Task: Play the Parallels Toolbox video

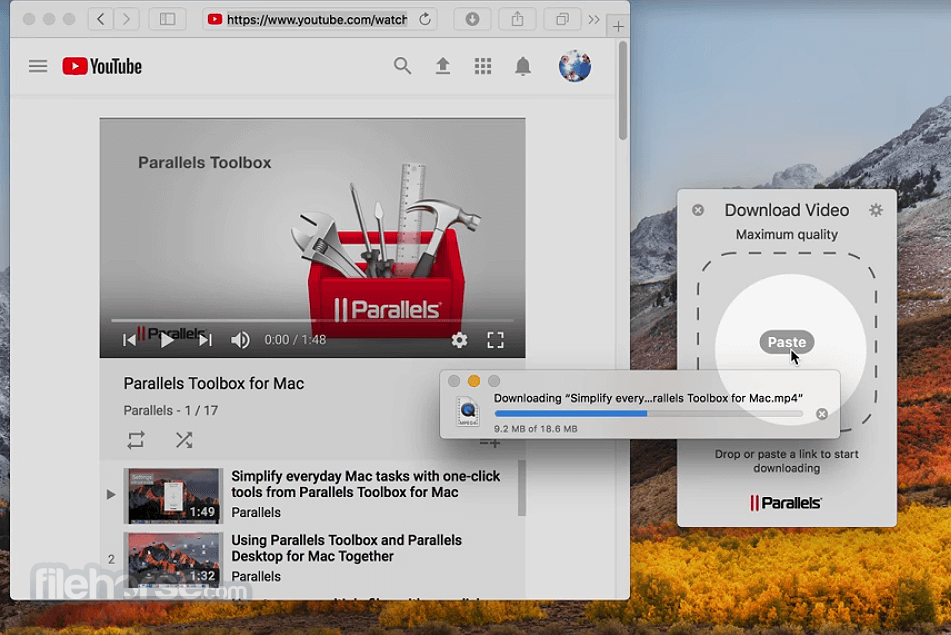Action: [167, 340]
